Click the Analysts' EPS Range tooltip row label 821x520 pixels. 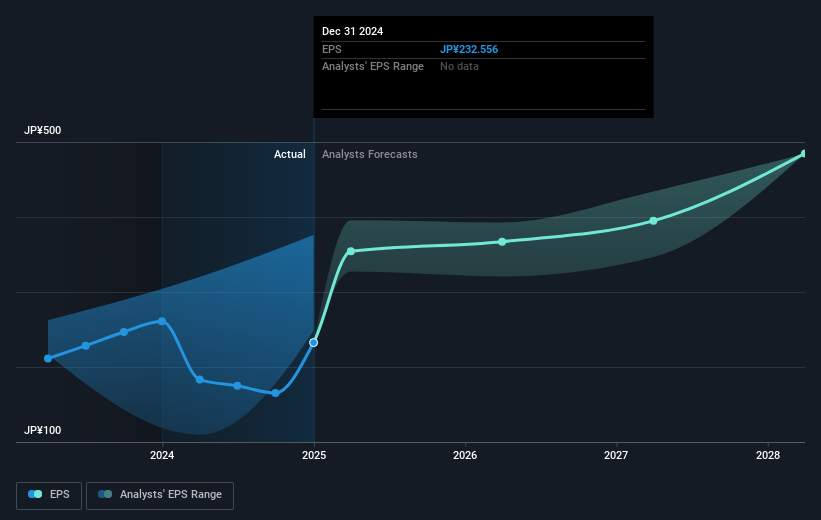(x=373, y=67)
